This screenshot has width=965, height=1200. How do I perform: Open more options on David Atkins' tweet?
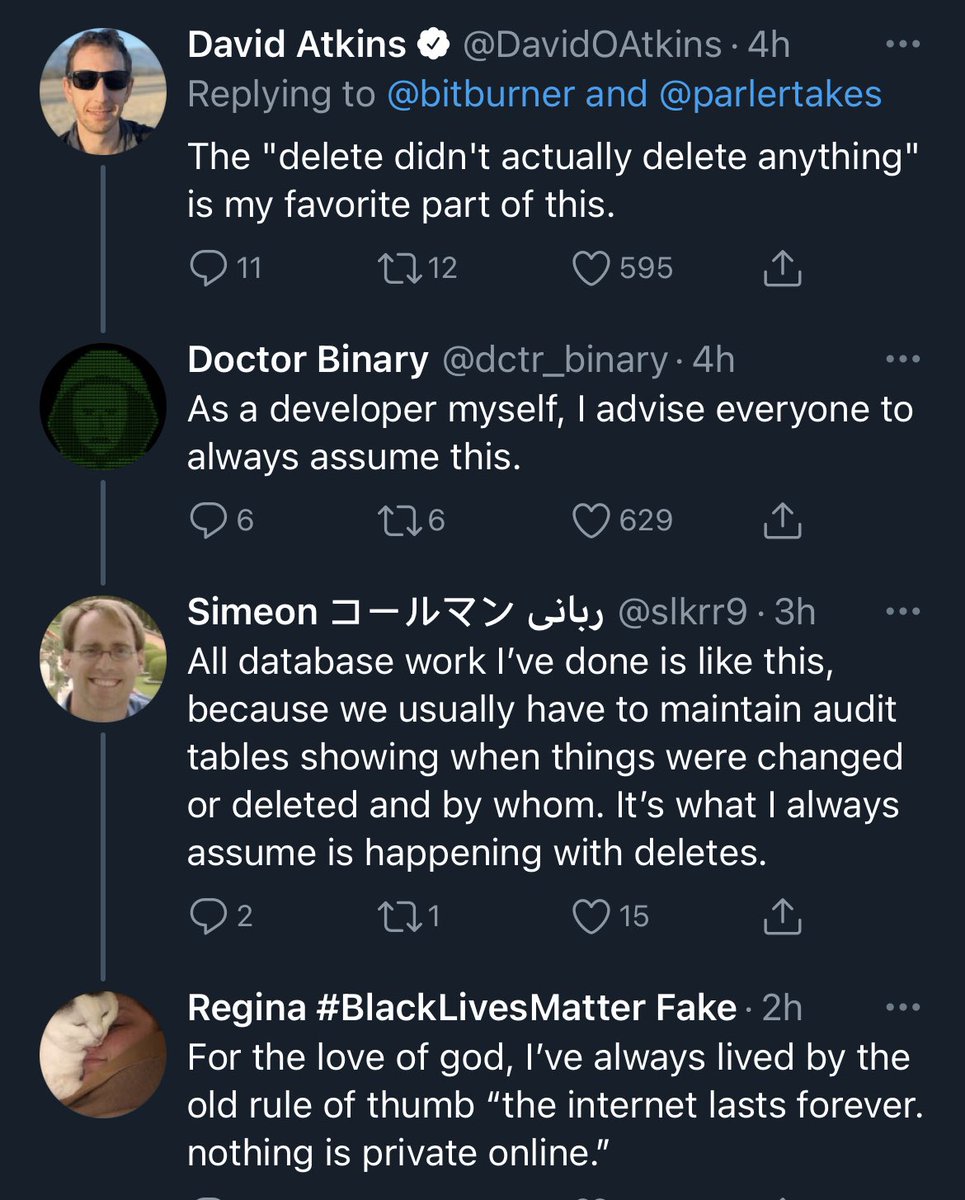903,45
